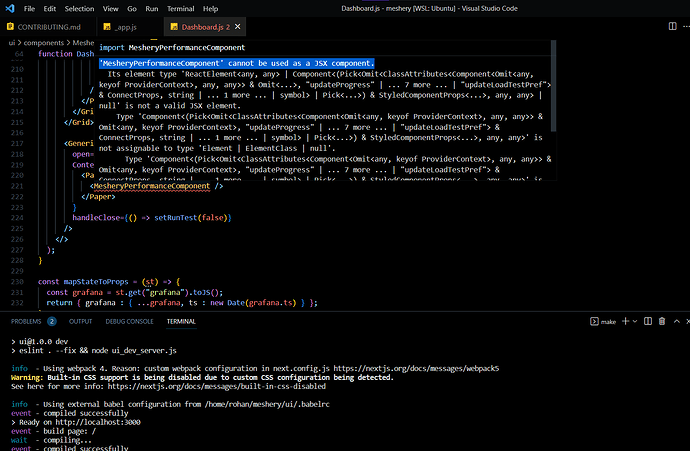Click the _app.js JavaScript file icon

[107, 27]
